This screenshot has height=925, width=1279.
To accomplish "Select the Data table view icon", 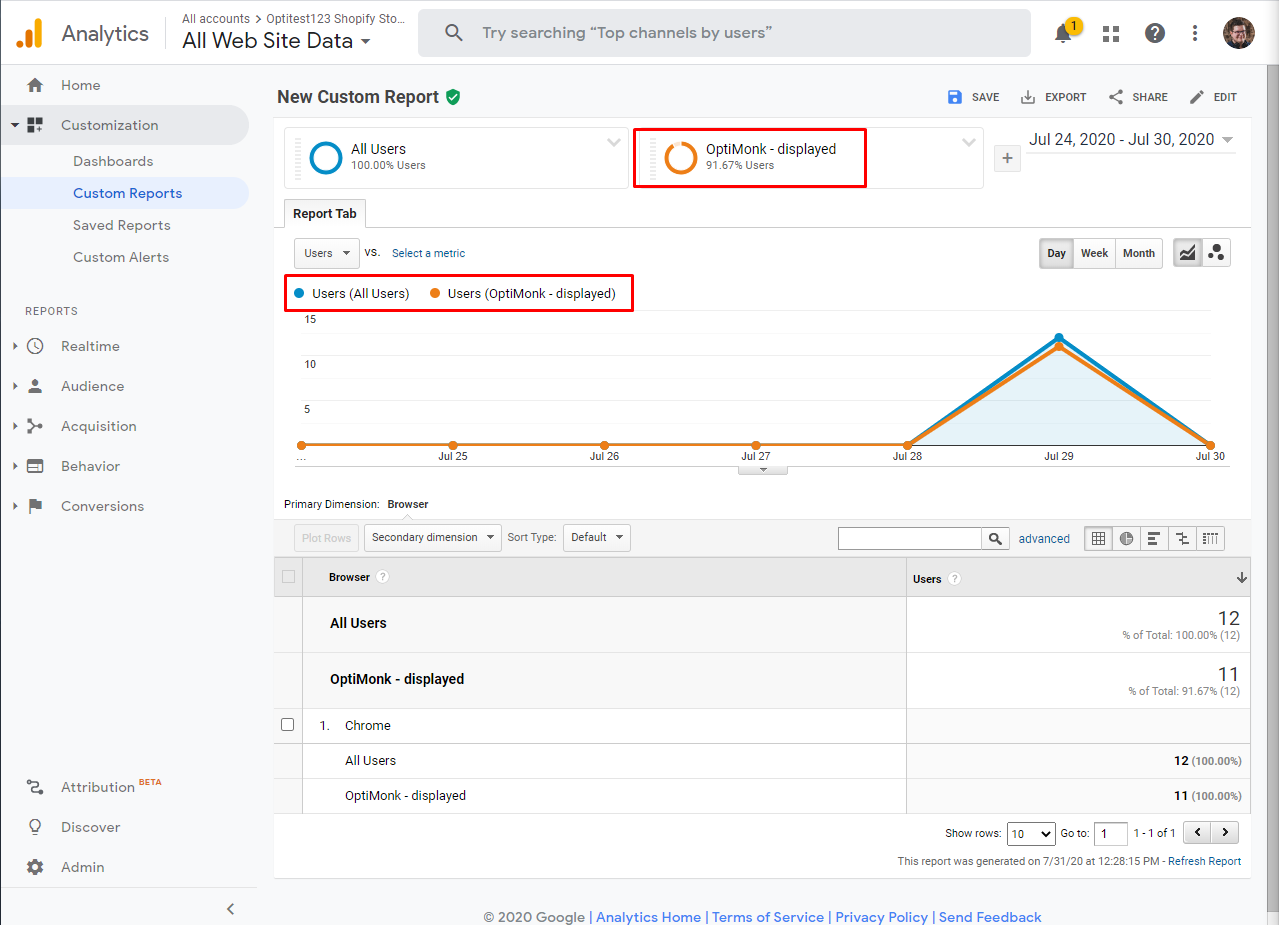I will pyautogui.click(x=1098, y=538).
